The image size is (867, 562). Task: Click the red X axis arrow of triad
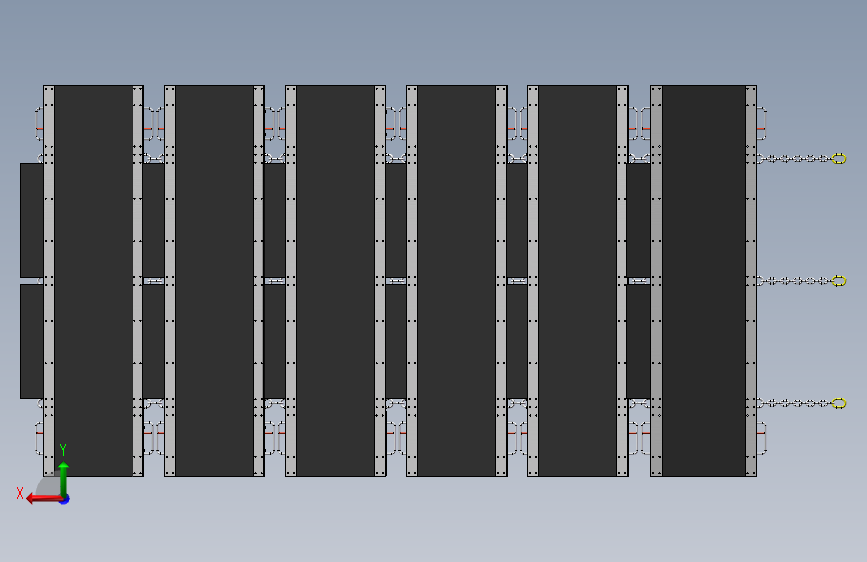(44, 499)
